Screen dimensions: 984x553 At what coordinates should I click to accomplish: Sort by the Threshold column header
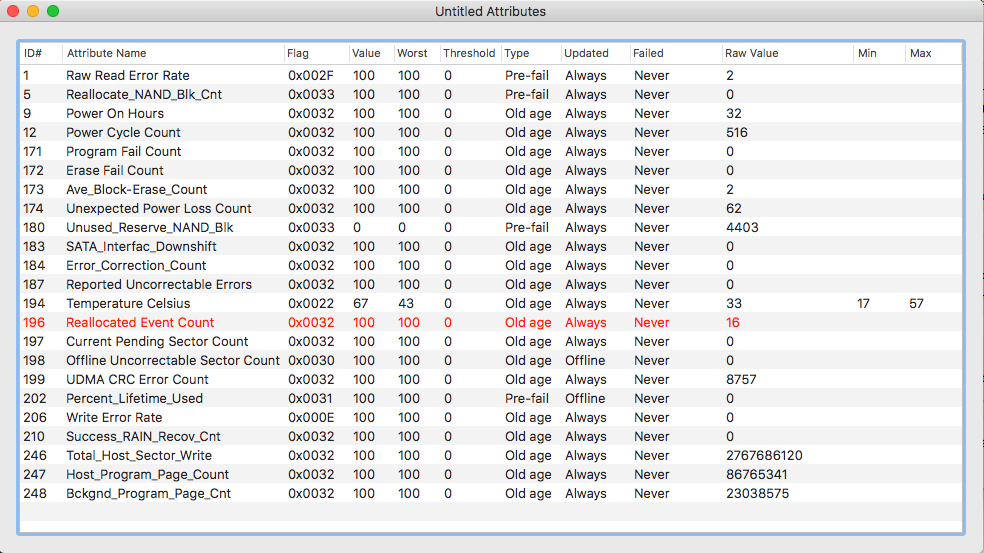click(x=469, y=53)
